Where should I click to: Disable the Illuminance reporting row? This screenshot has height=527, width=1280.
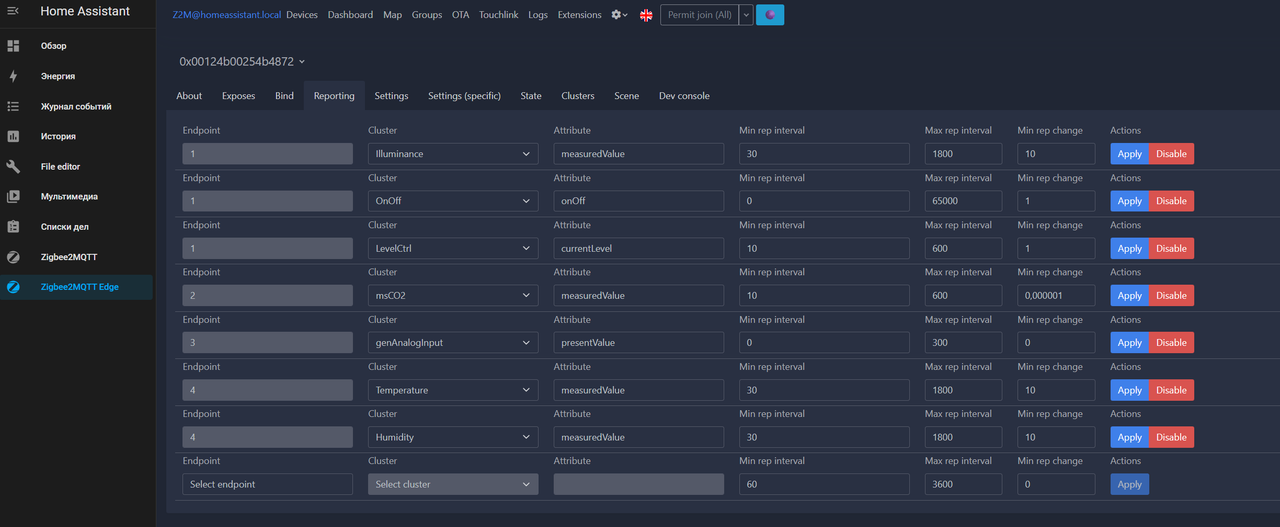[1172, 154]
